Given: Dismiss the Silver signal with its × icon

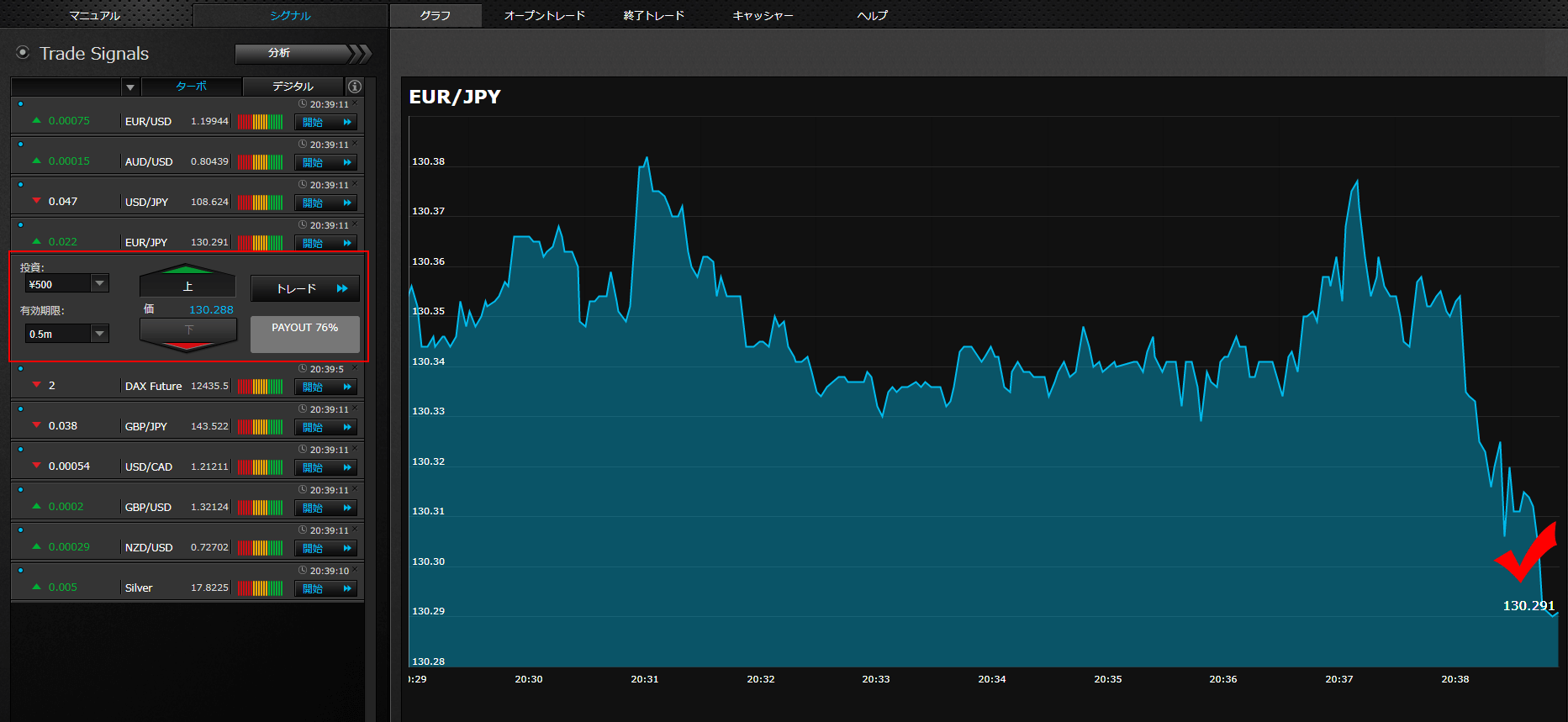Looking at the screenshot, I should 355,570.
